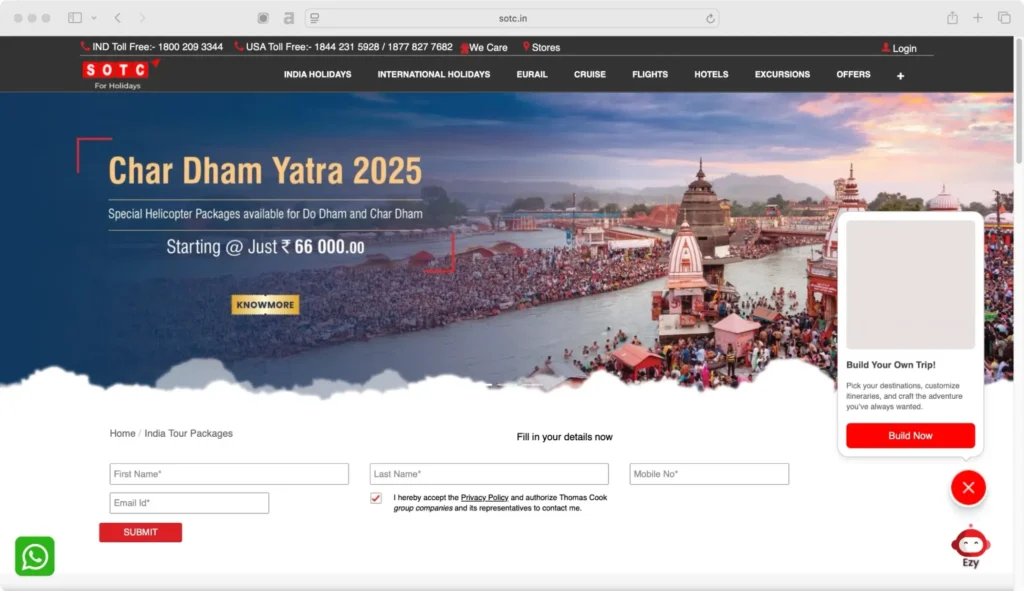
Task: Open the browser tab overview chevron
Action: [x=95, y=17]
